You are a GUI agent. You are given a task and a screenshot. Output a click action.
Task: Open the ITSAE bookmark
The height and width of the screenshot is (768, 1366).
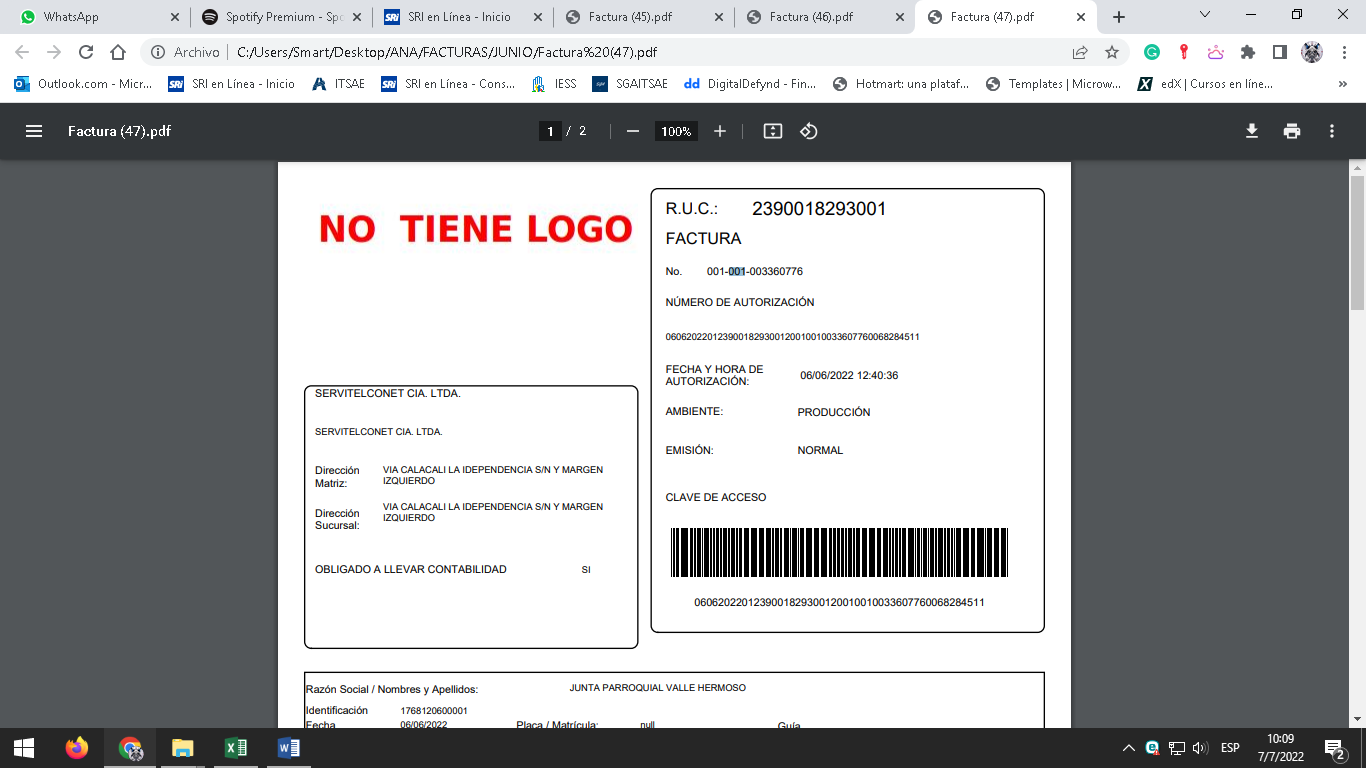tap(339, 84)
